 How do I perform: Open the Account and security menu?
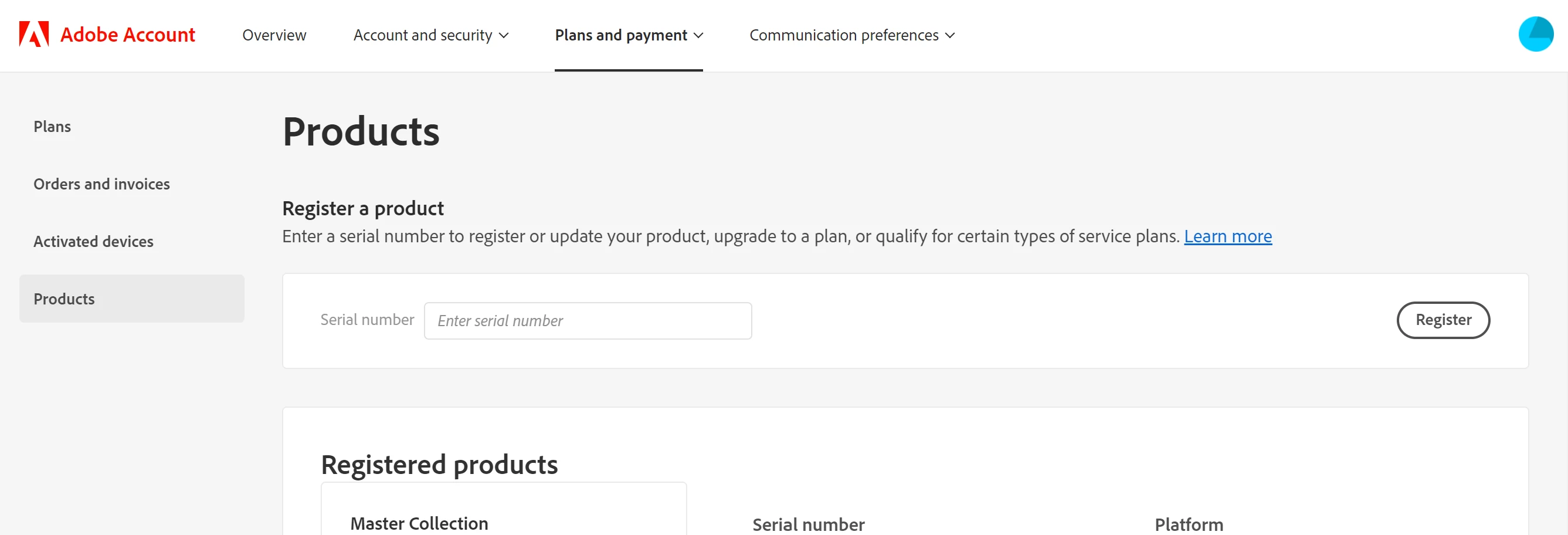422,35
